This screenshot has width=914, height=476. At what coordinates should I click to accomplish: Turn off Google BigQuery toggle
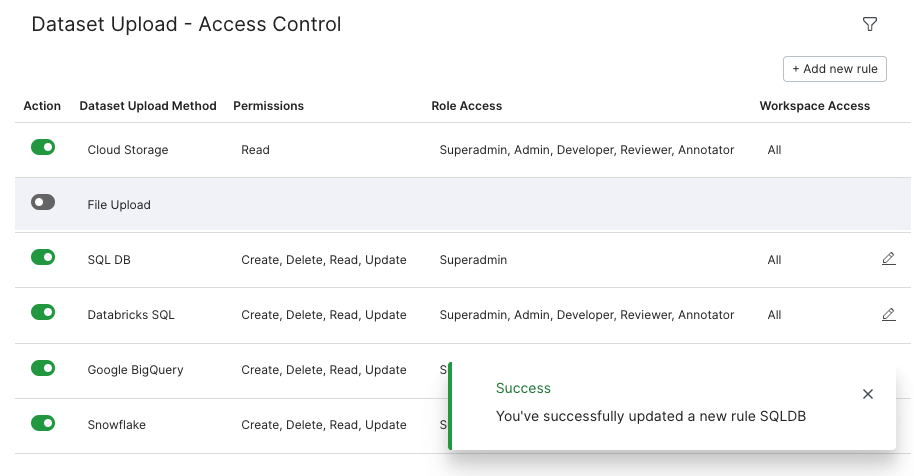pos(43,368)
